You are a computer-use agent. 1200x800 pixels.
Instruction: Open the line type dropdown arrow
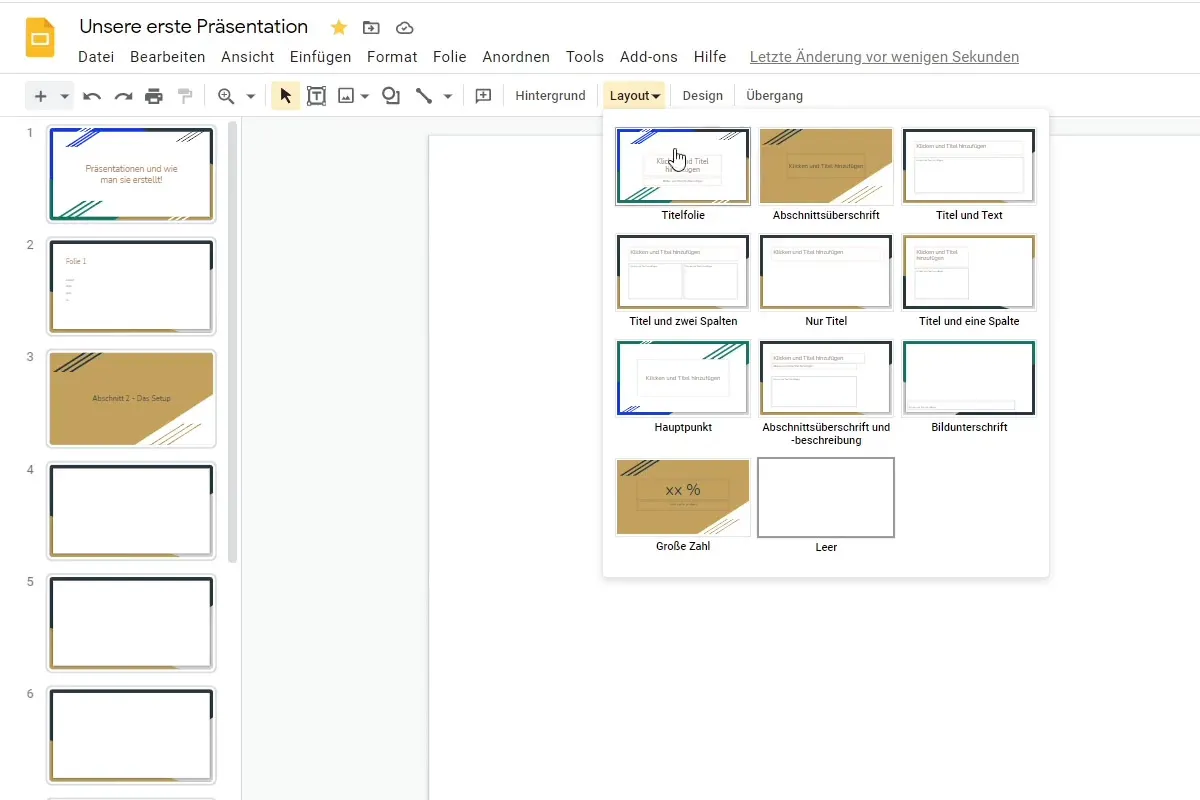tap(447, 96)
